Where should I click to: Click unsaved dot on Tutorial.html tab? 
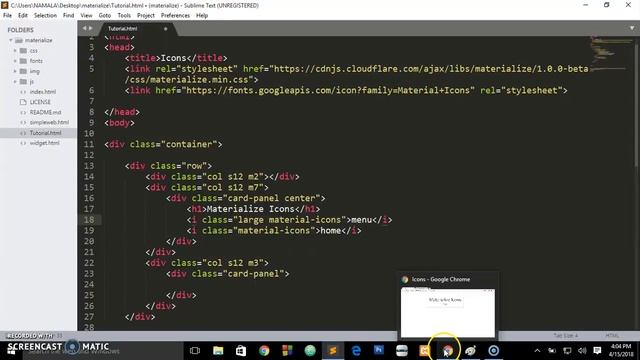165,29
